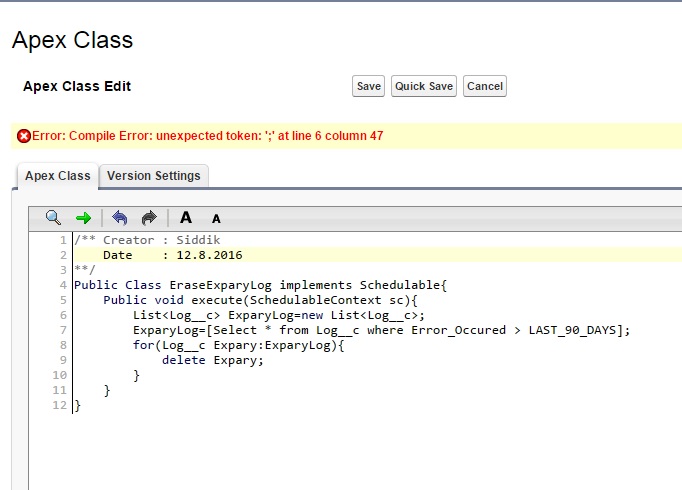This screenshot has height=490, width=682.
Task: Redo the edit with the redo arrow
Action: coord(149,217)
